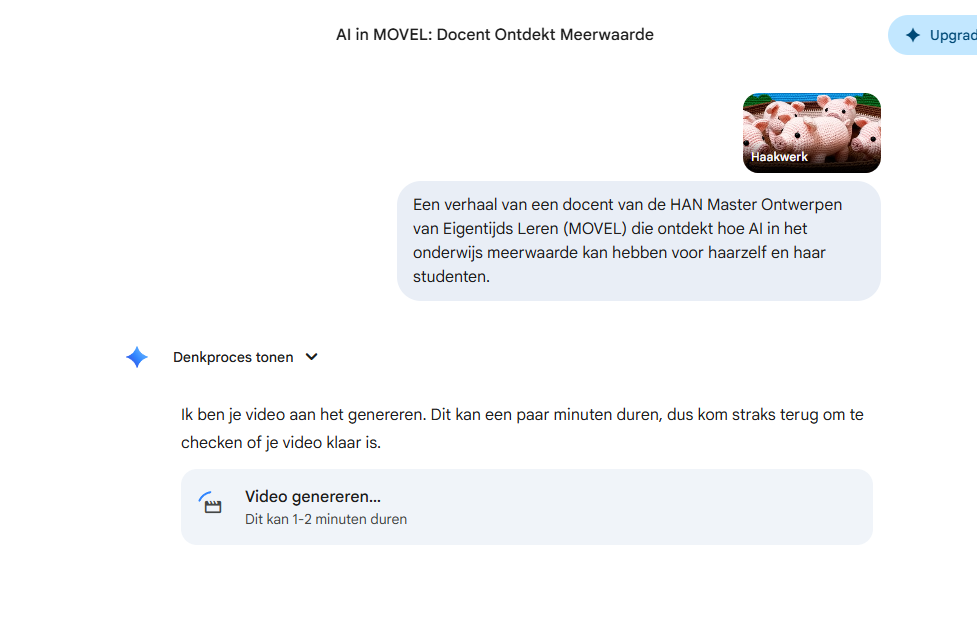Click the text Dit kan 1-2 minuten duren
The height and width of the screenshot is (634, 977).
coord(326,519)
